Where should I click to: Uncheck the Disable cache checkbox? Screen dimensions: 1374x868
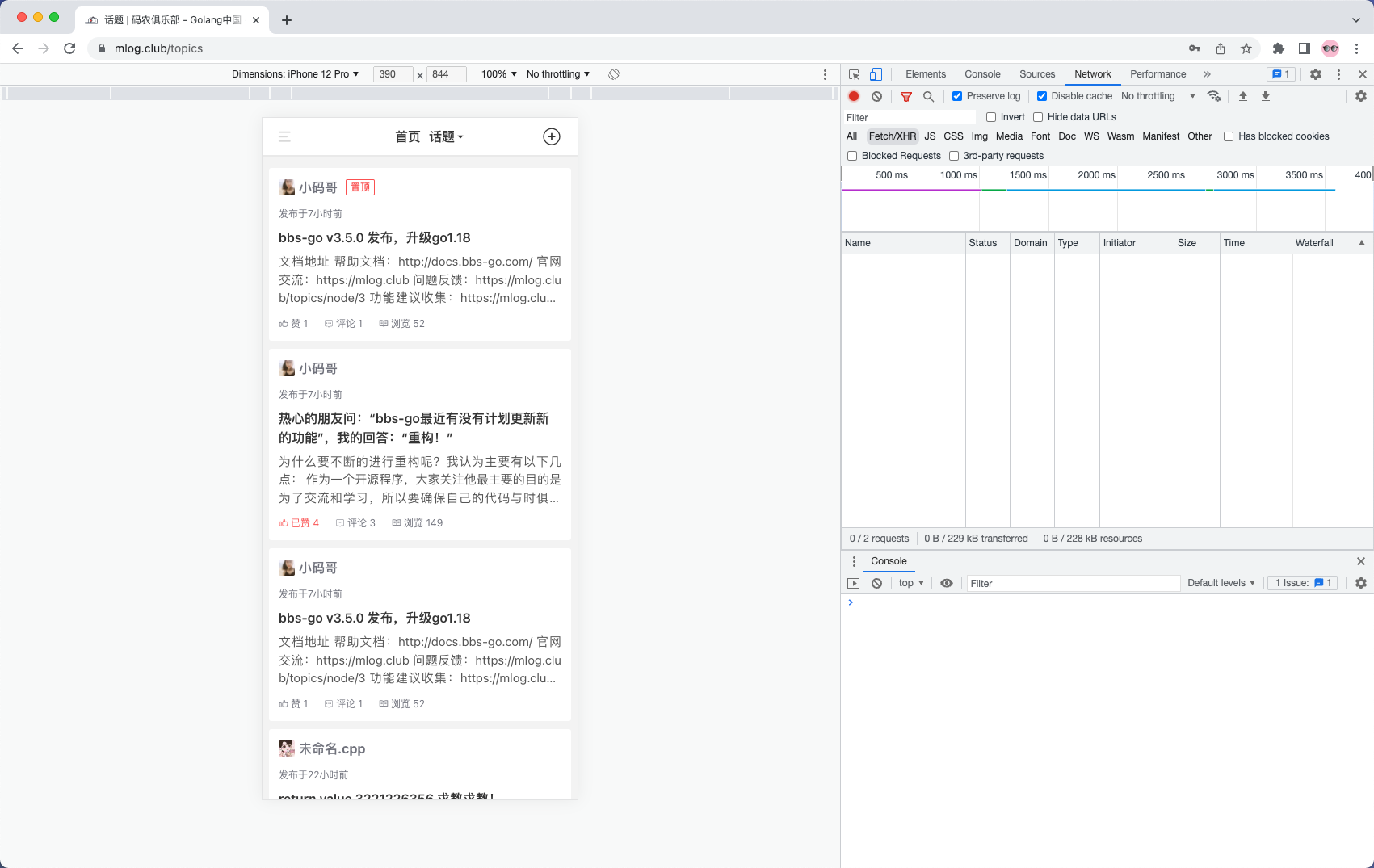(x=1042, y=96)
